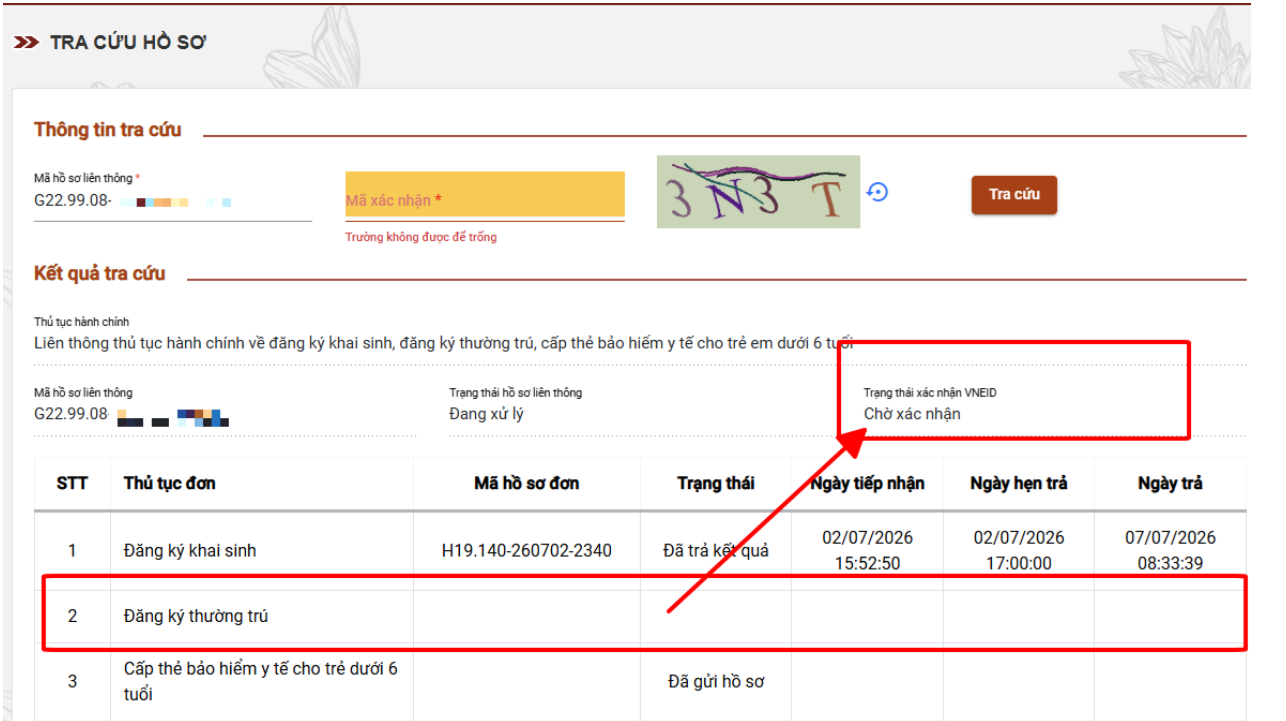Click record code H19.140-260702-2340
The width and height of the screenshot is (1286, 721).
coord(527,550)
